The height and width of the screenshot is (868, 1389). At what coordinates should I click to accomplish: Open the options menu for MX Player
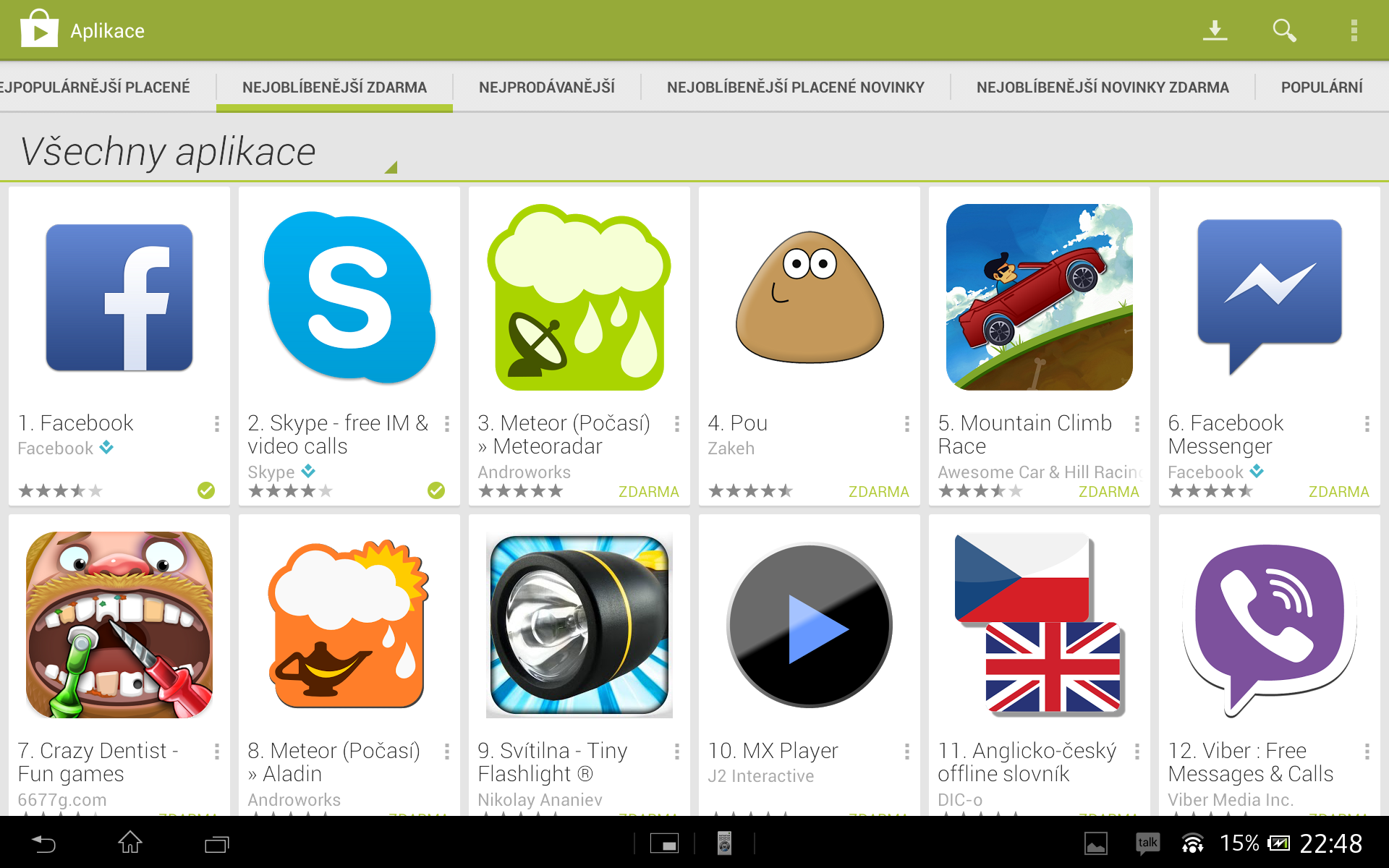tap(906, 752)
